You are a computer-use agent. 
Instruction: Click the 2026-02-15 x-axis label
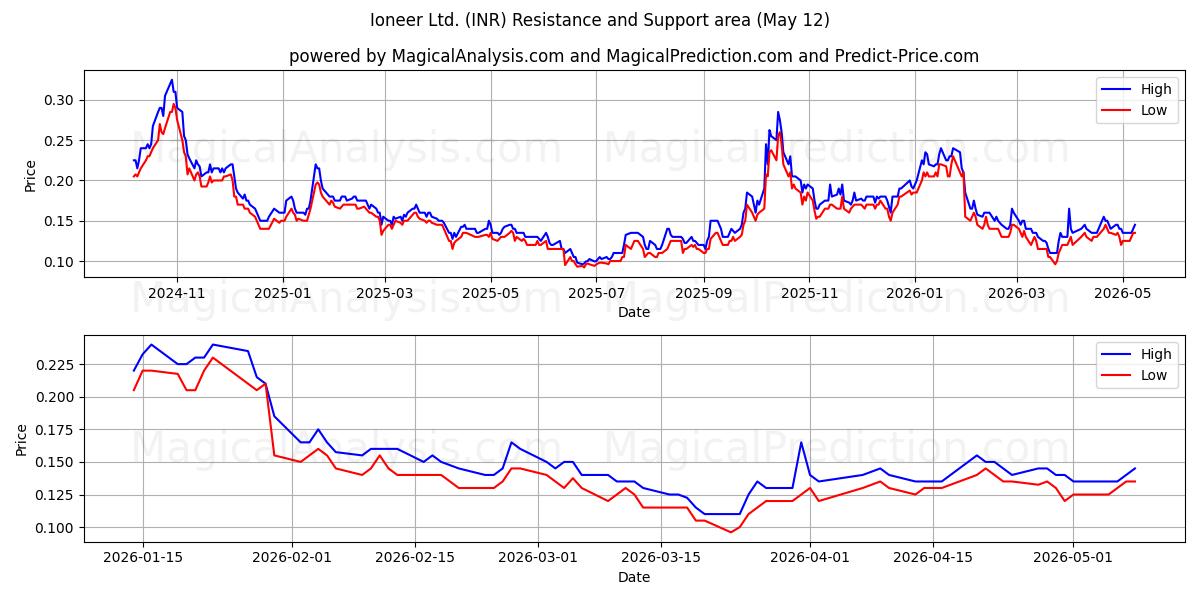[415, 558]
